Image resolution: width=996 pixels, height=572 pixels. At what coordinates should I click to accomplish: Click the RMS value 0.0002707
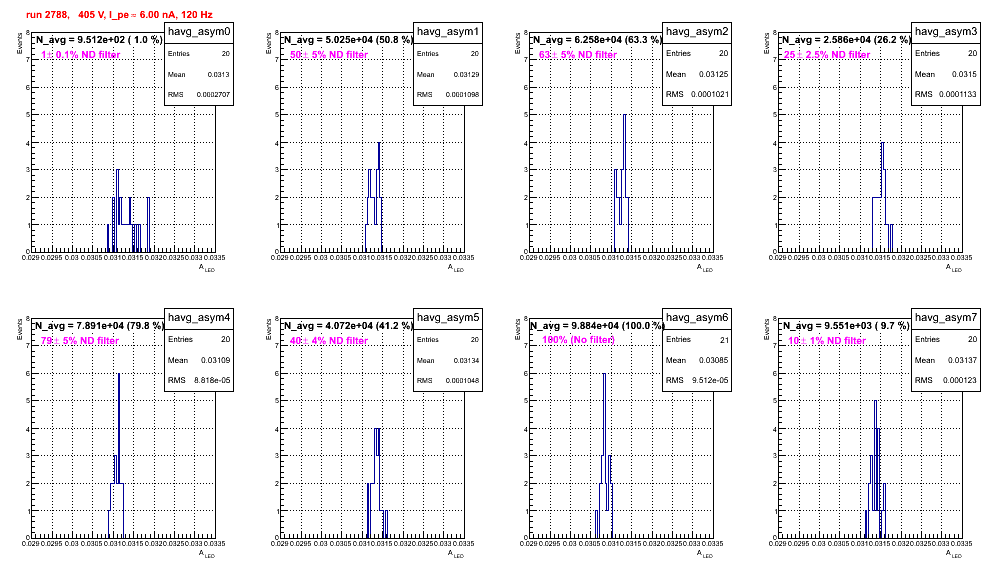coord(213,95)
